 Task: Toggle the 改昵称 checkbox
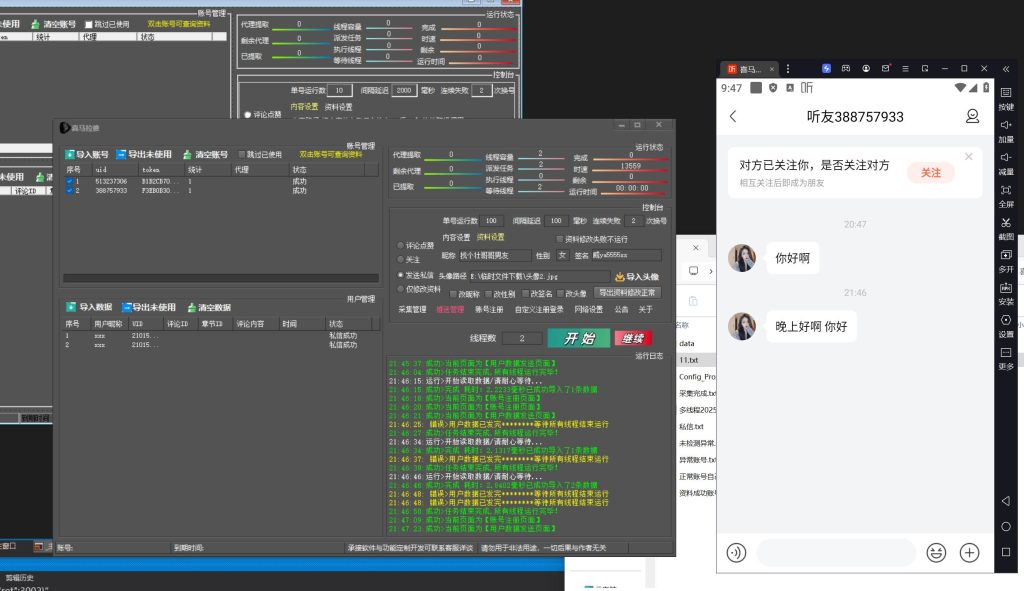pos(454,294)
